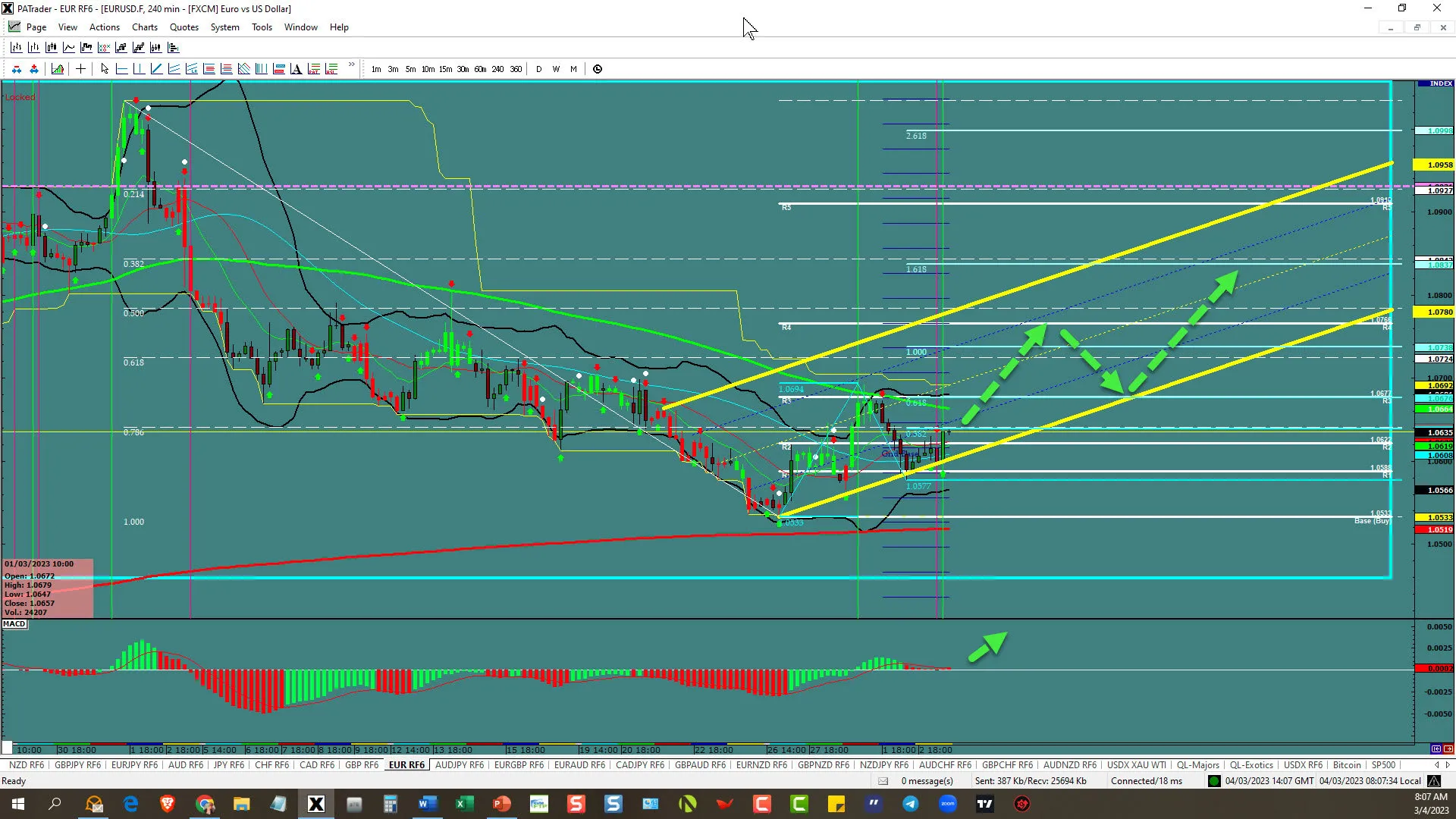
Task: Switch chart to 60m timeframe
Action: point(480,69)
